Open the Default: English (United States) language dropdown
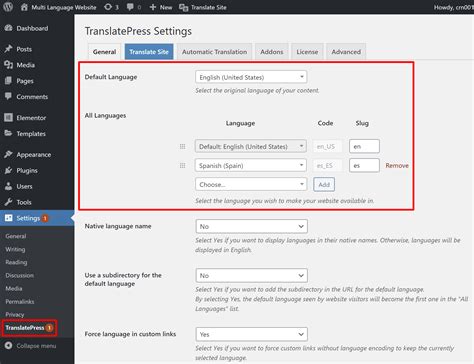This screenshot has width=474, height=364. click(x=251, y=146)
